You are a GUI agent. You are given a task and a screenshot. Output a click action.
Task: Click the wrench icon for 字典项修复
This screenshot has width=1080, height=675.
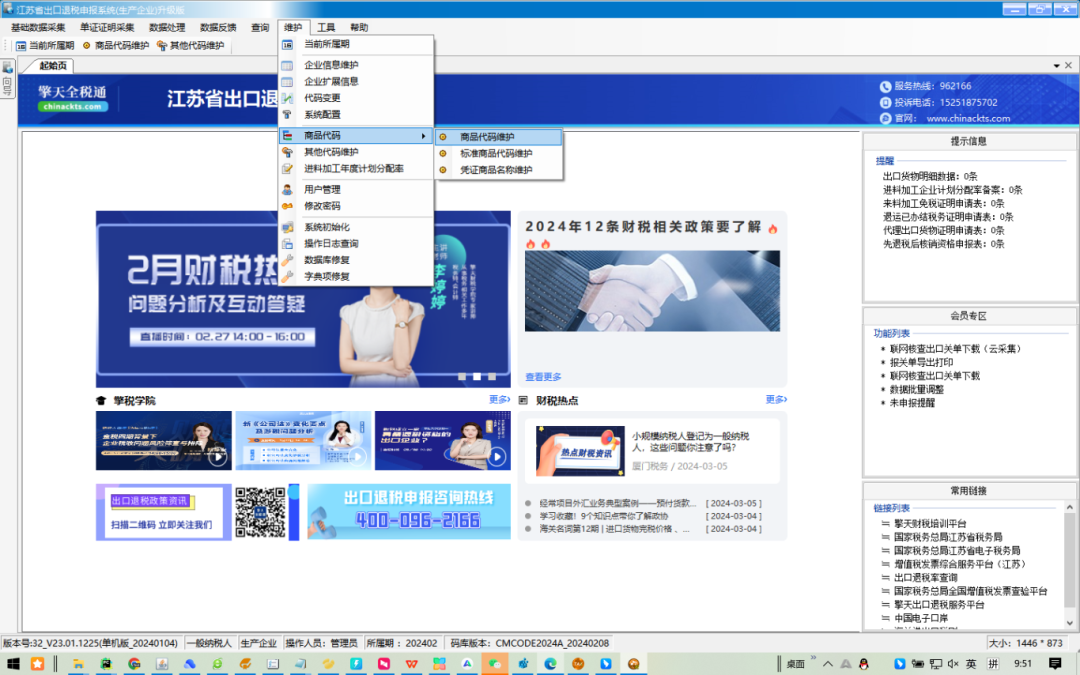coord(287,277)
